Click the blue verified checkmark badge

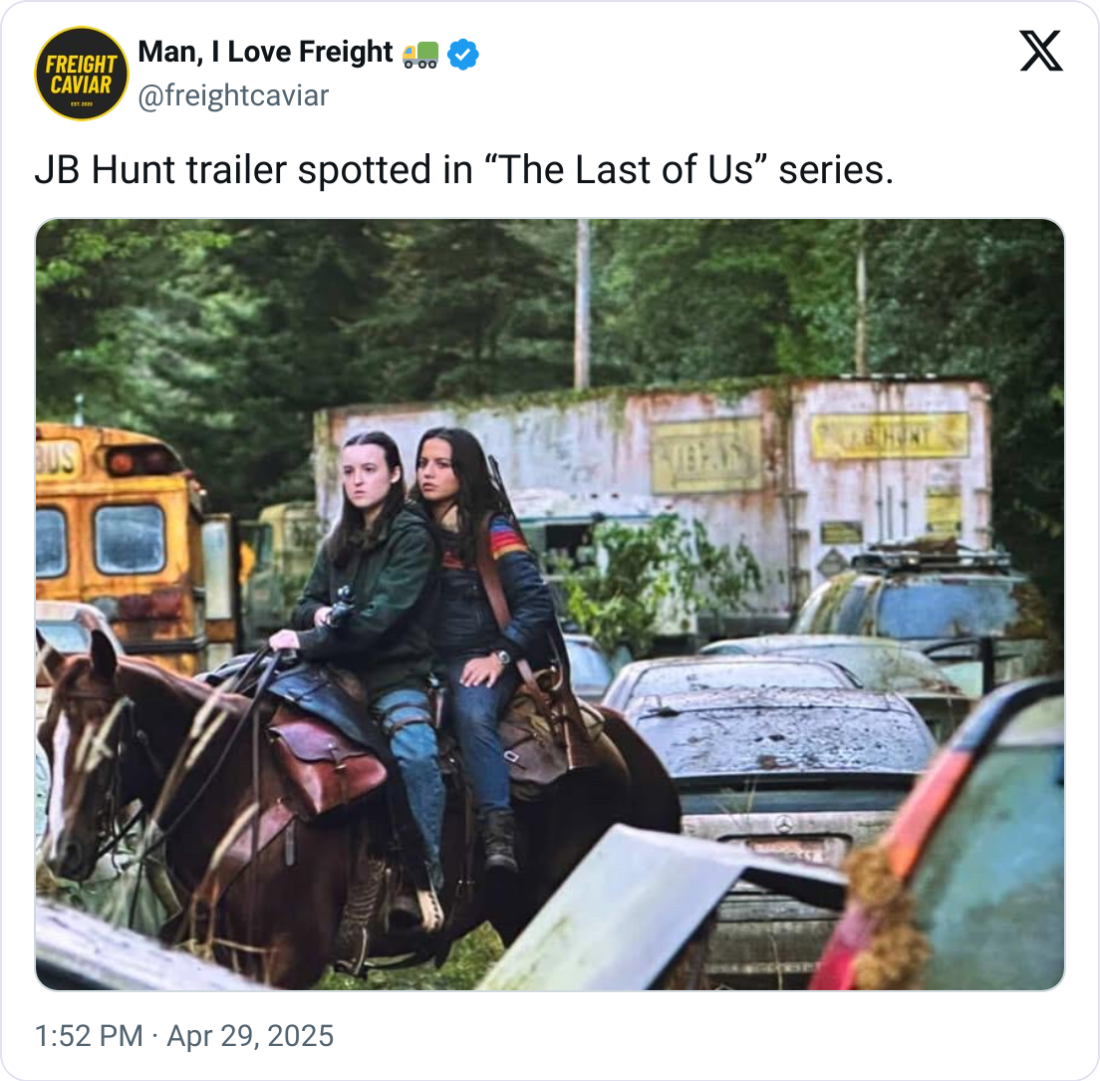click(x=463, y=54)
